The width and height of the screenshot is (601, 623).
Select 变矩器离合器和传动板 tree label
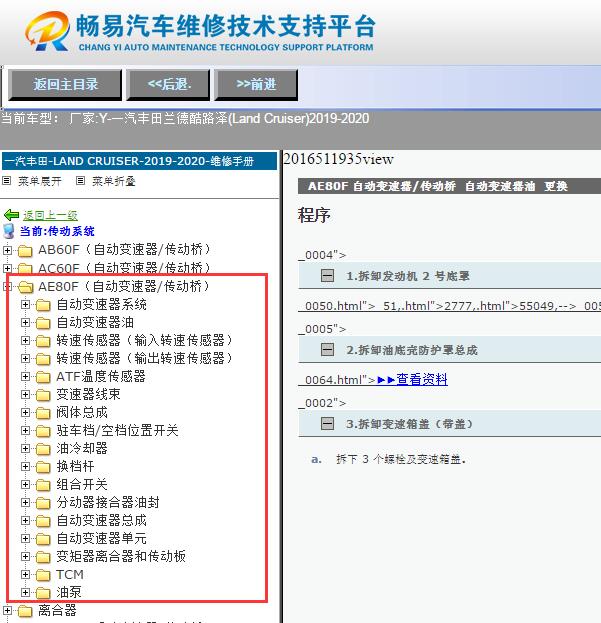(121, 556)
